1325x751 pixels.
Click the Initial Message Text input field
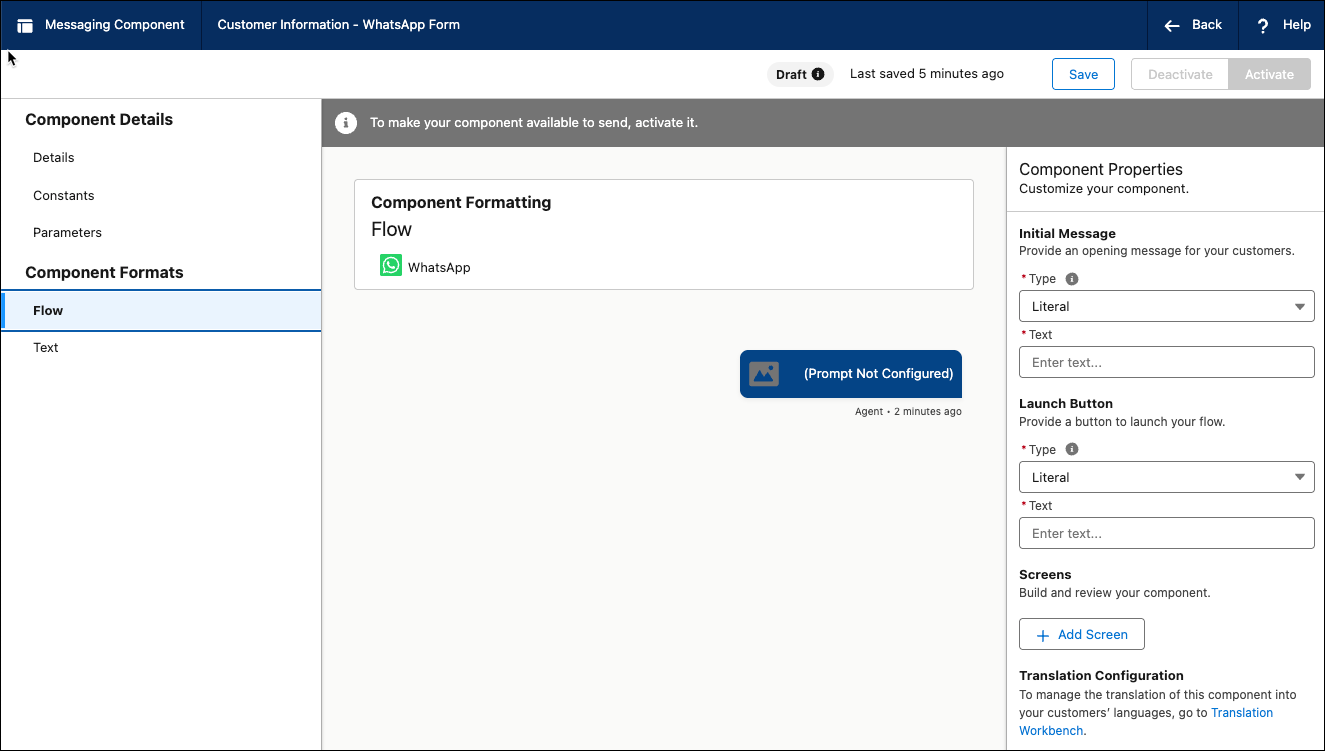pos(1166,362)
